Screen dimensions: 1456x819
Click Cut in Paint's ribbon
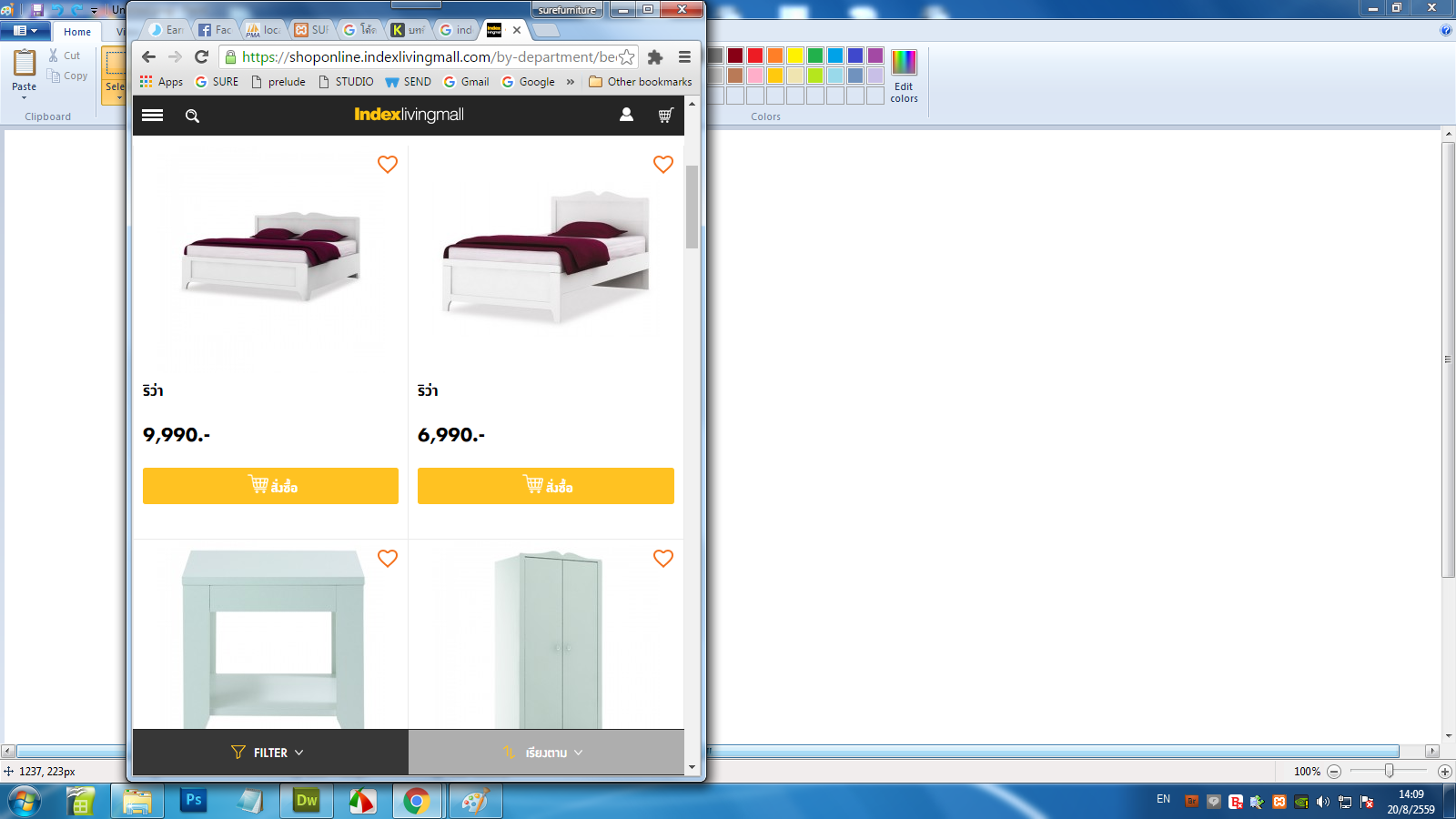click(65, 56)
